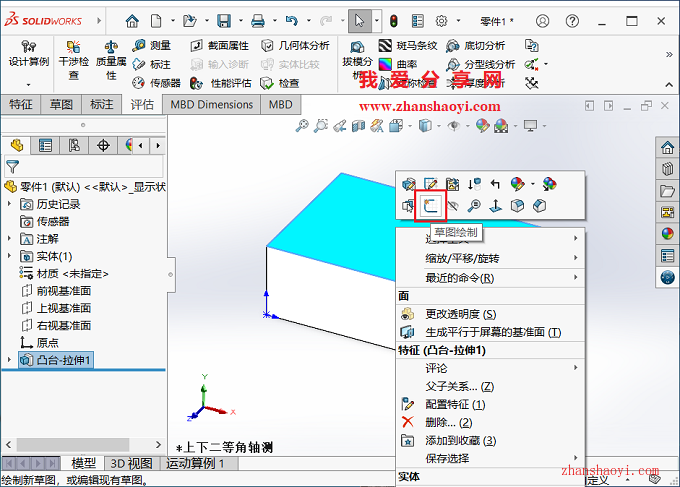Open the options gear icon

[441, 20]
